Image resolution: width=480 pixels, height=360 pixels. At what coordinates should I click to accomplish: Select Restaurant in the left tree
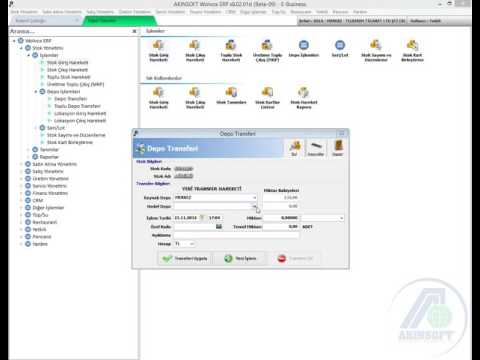pos(45,222)
